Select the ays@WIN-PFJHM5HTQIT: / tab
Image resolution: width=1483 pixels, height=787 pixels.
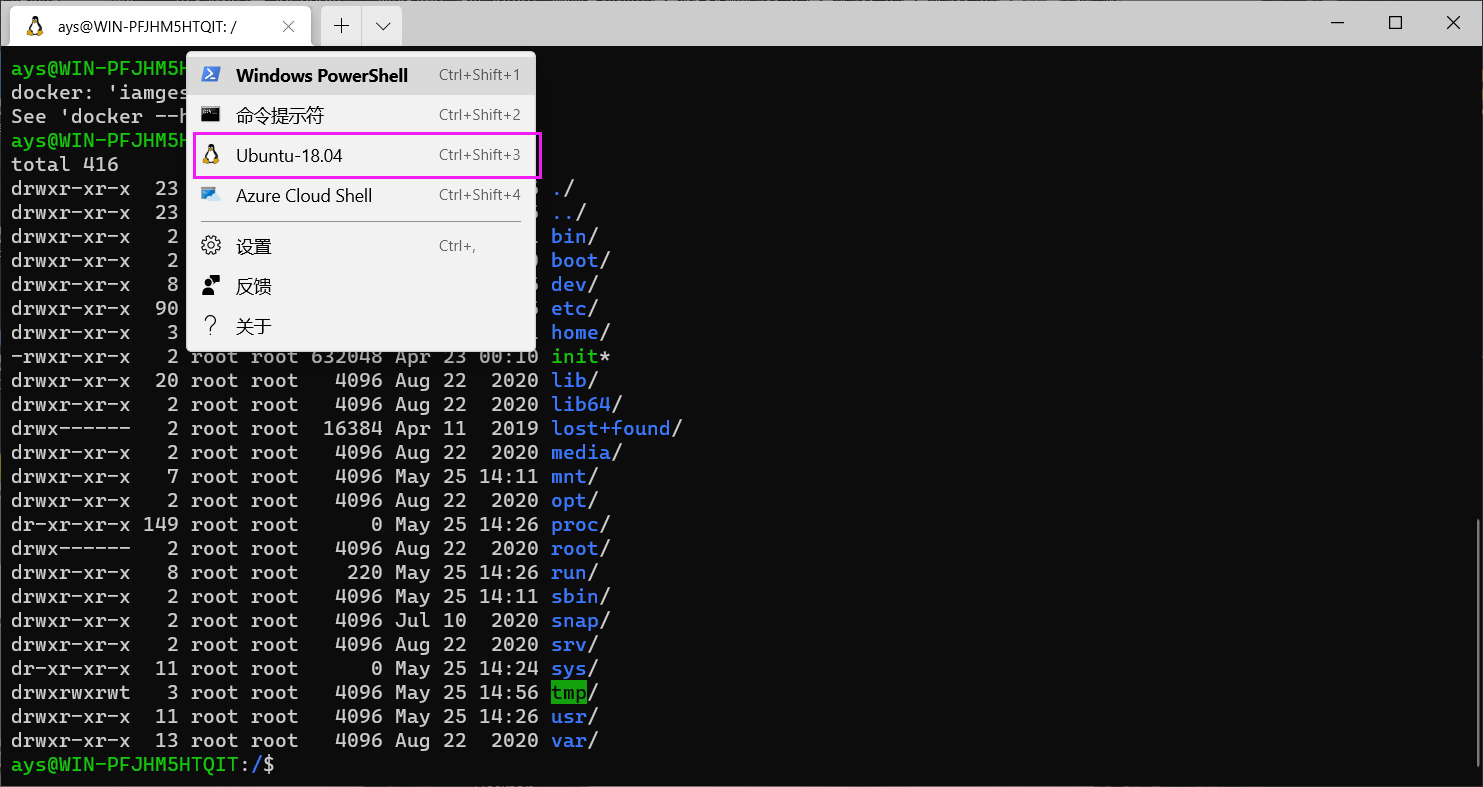(x=160, y=26)
